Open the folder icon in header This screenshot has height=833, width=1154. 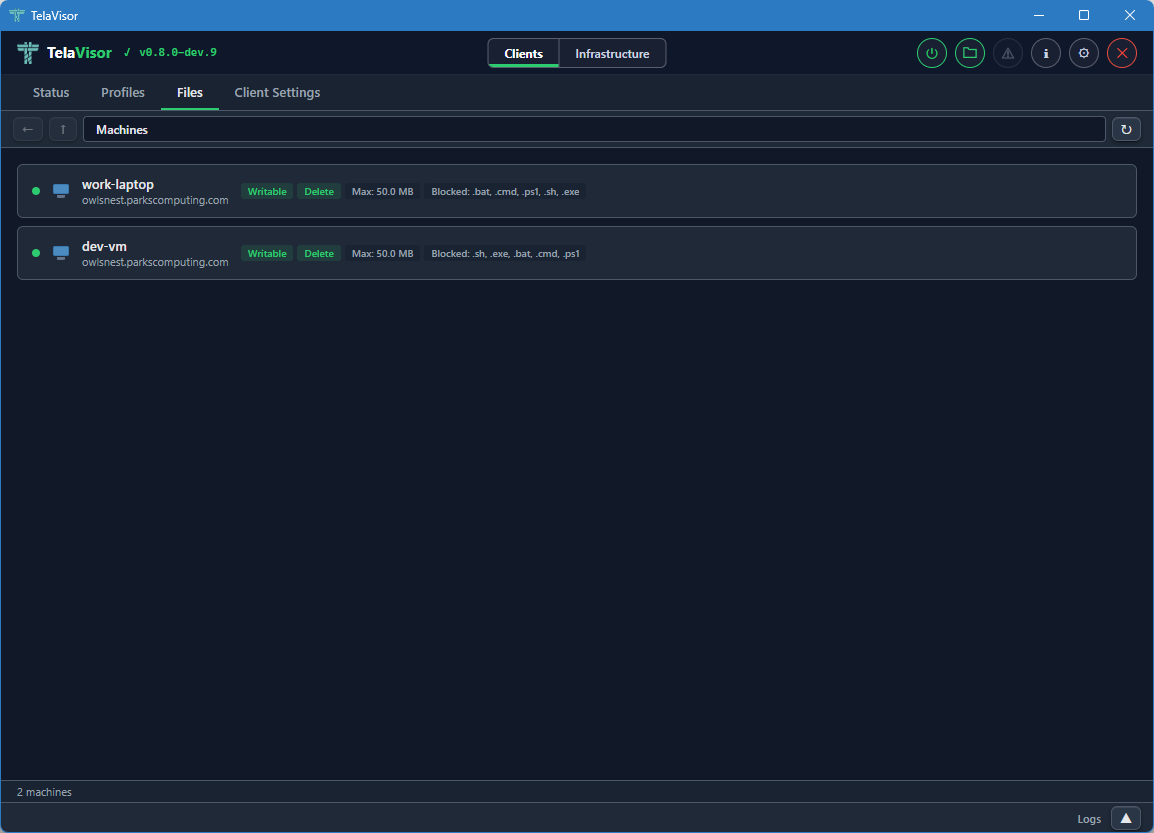point(969,53)
